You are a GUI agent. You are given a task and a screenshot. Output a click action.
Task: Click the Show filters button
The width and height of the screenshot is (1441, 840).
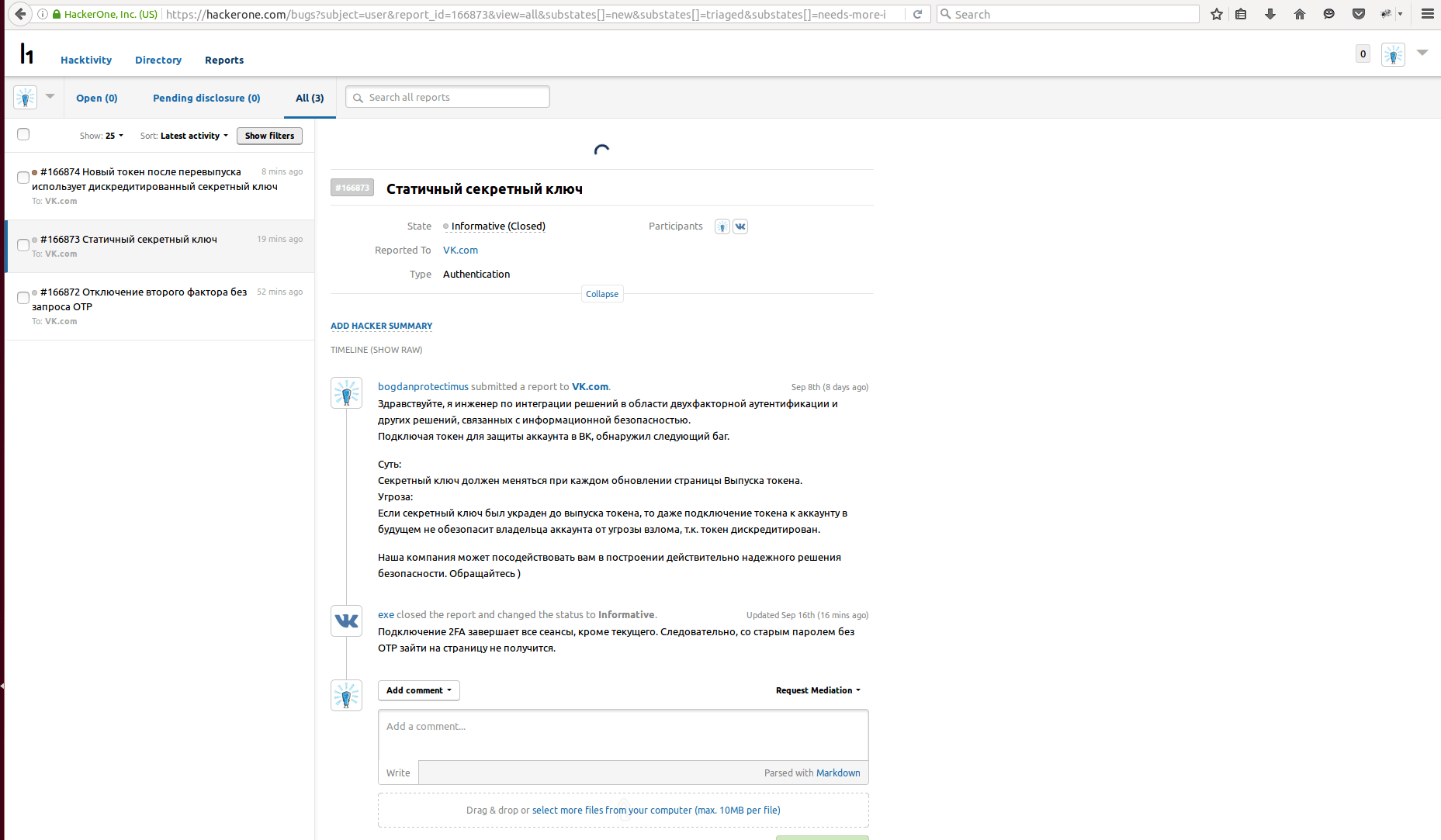[269, 136]
